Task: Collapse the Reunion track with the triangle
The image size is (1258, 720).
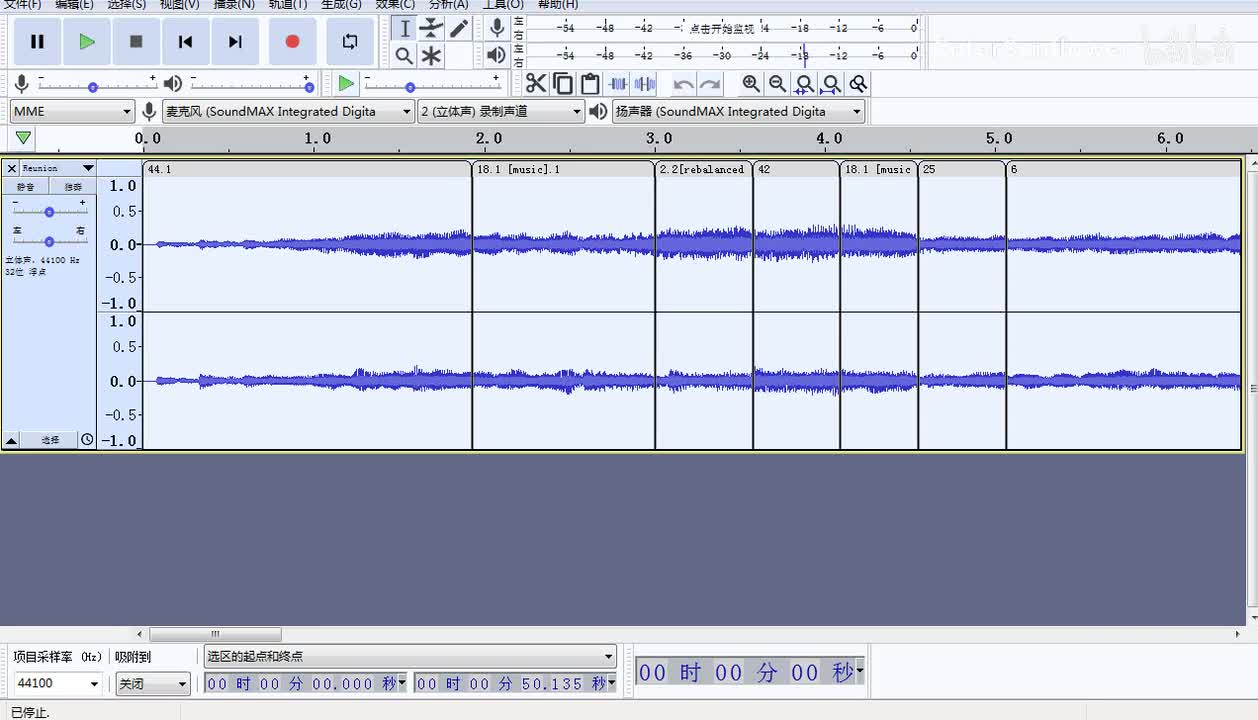Action: pos(11,440)
